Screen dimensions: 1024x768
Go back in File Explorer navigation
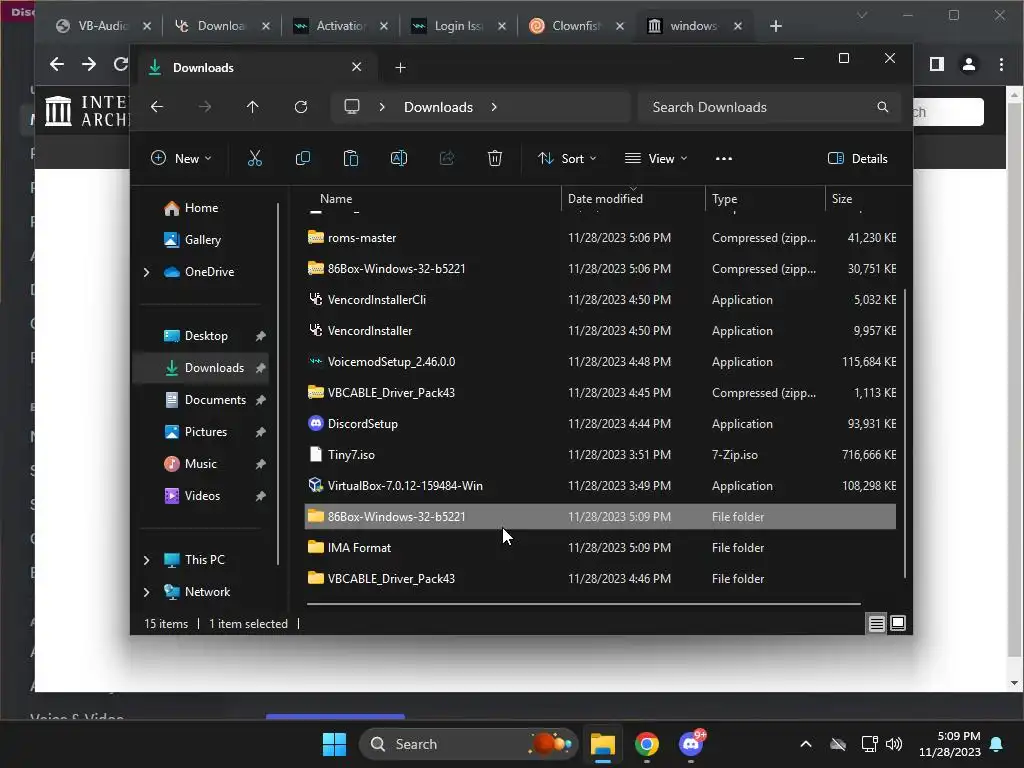point(157,107)
